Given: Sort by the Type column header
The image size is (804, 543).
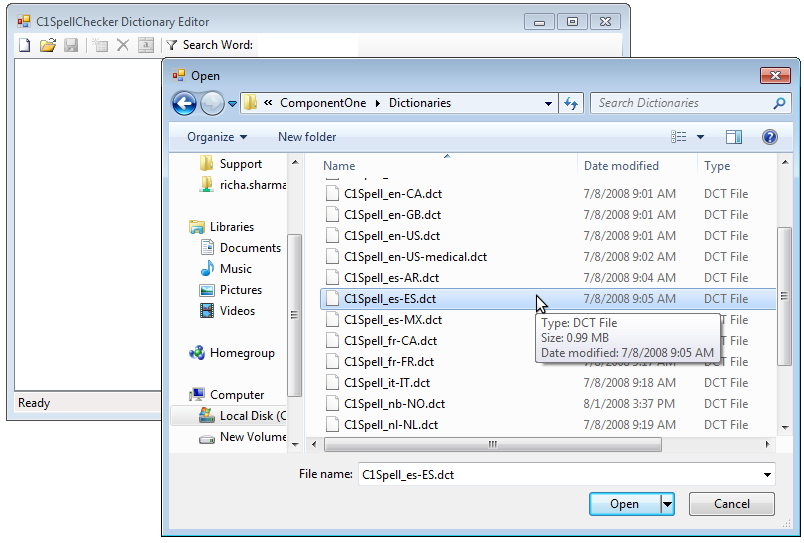Looking at the screenshot, I should (x=717, y=166).
